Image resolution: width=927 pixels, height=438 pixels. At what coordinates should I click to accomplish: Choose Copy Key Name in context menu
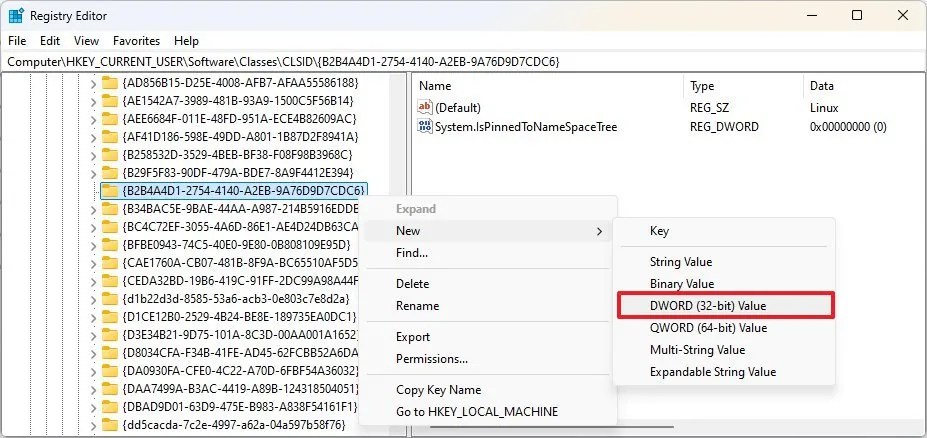point(488,390)
